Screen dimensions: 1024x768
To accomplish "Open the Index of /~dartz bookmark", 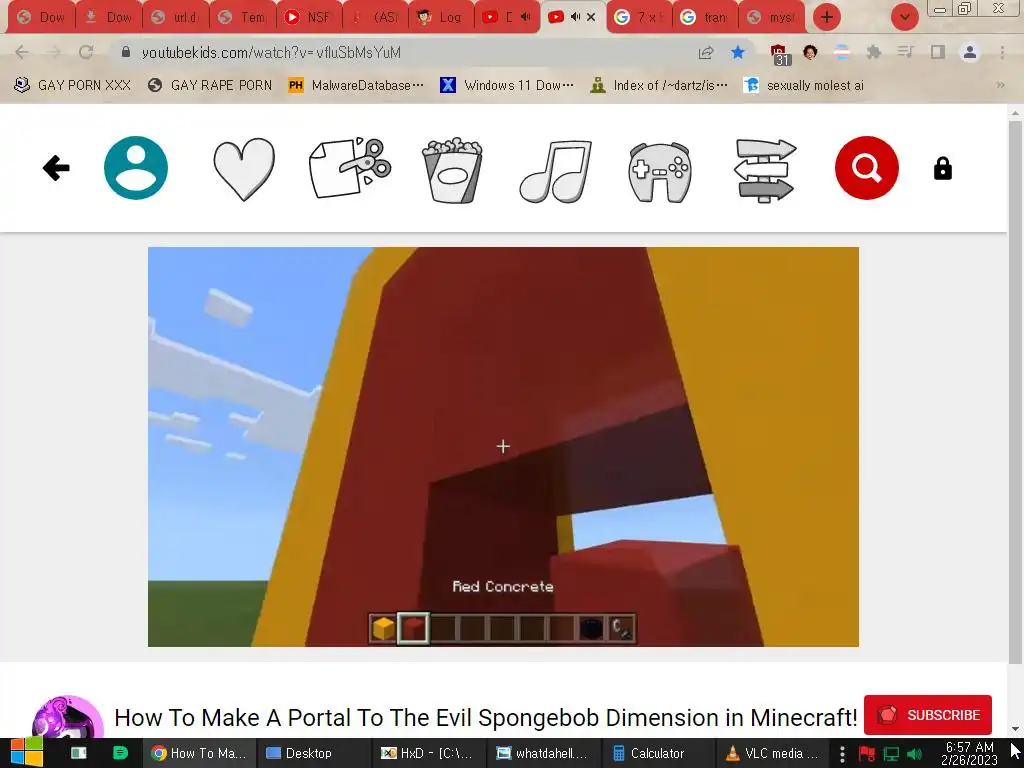I will pos(659,85).
